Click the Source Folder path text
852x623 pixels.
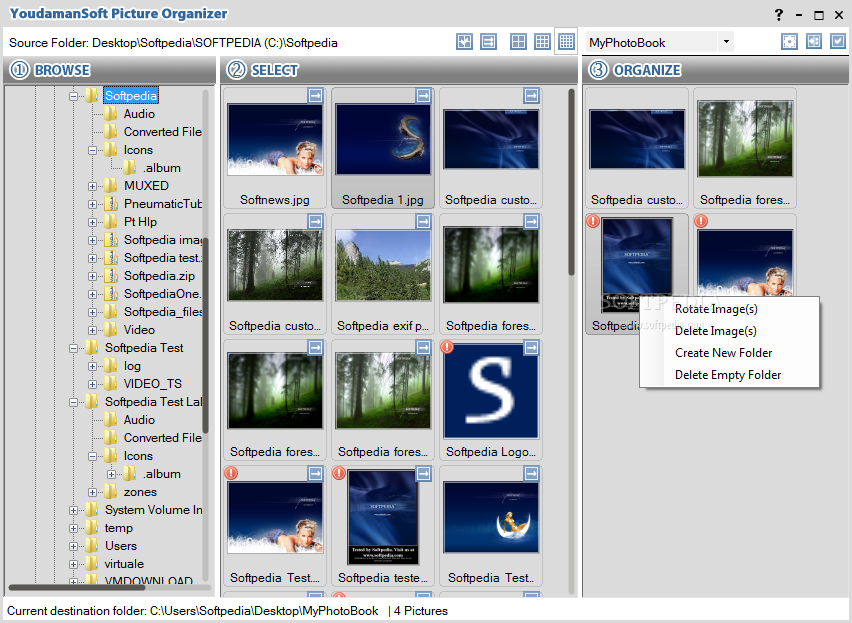173,42
